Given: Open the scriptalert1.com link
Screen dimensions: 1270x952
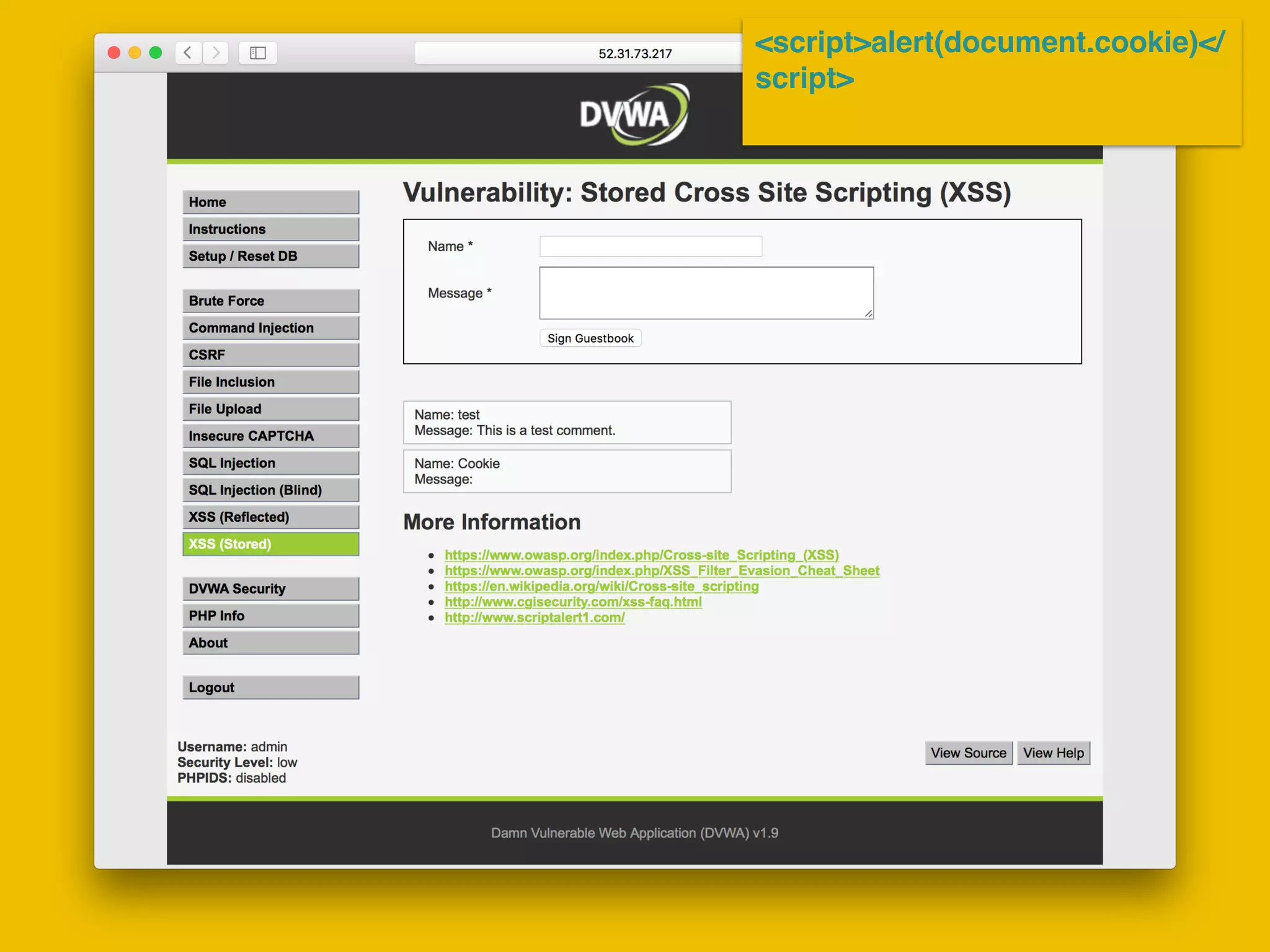Looking at the screenshot, I should (x=535, y=618).
